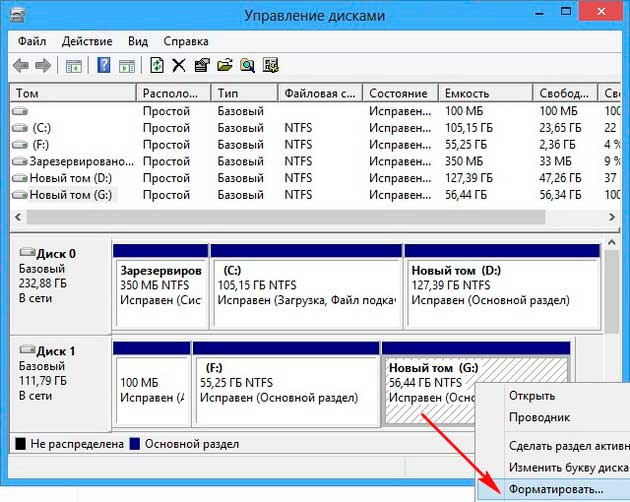This screenshot has width=630, height=502.
Task: Click the Disk Management title bar icon
Action: coord(18,15)
